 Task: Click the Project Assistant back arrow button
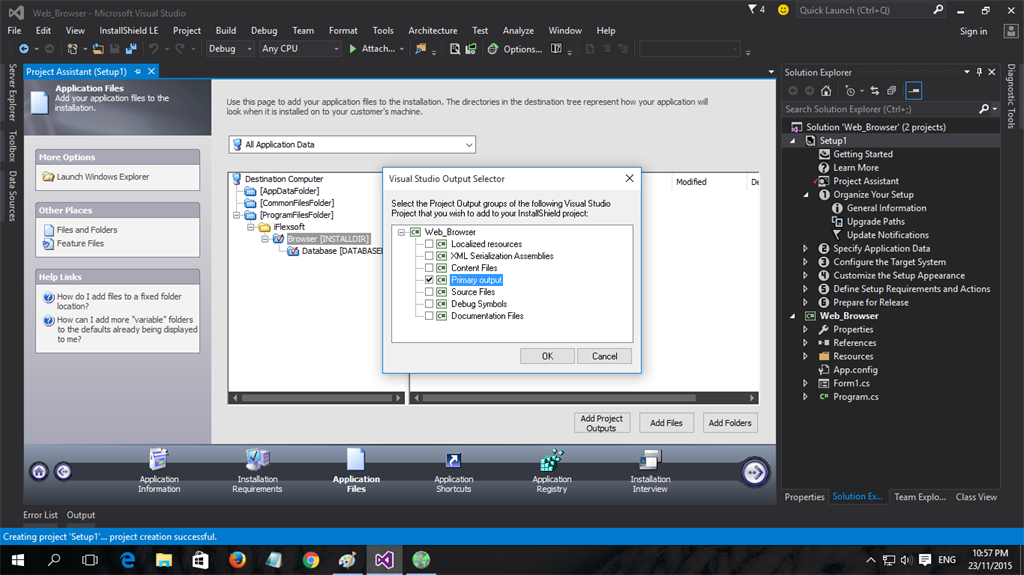coord(63,471)
